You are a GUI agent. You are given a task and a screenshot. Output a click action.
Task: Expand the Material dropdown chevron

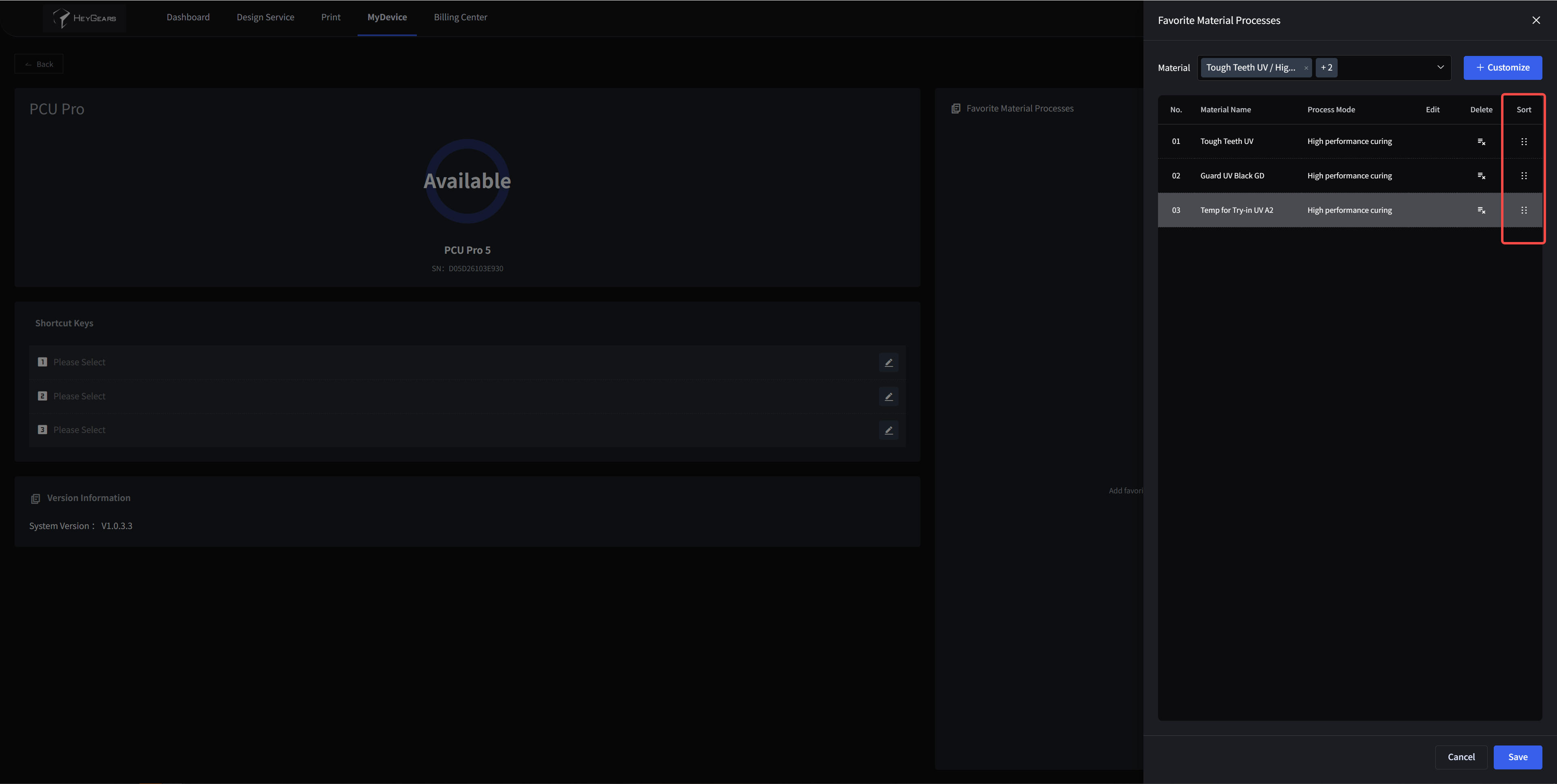pos(1440,67)
